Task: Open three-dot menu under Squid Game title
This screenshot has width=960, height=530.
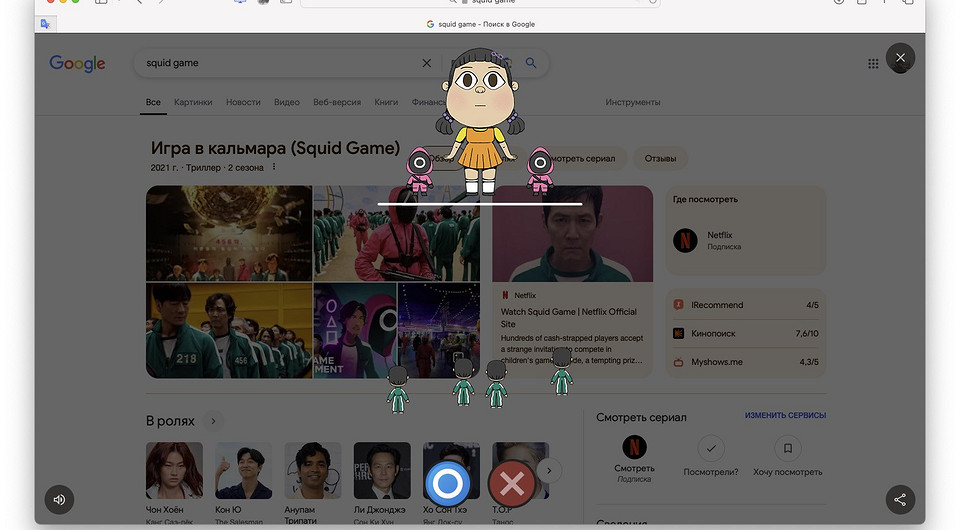Action: (x=274, y=167)
